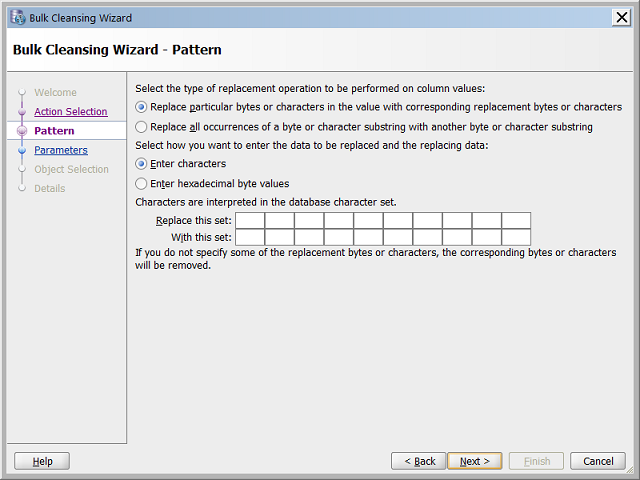Click last cell of Replace this set

point(516,220)
